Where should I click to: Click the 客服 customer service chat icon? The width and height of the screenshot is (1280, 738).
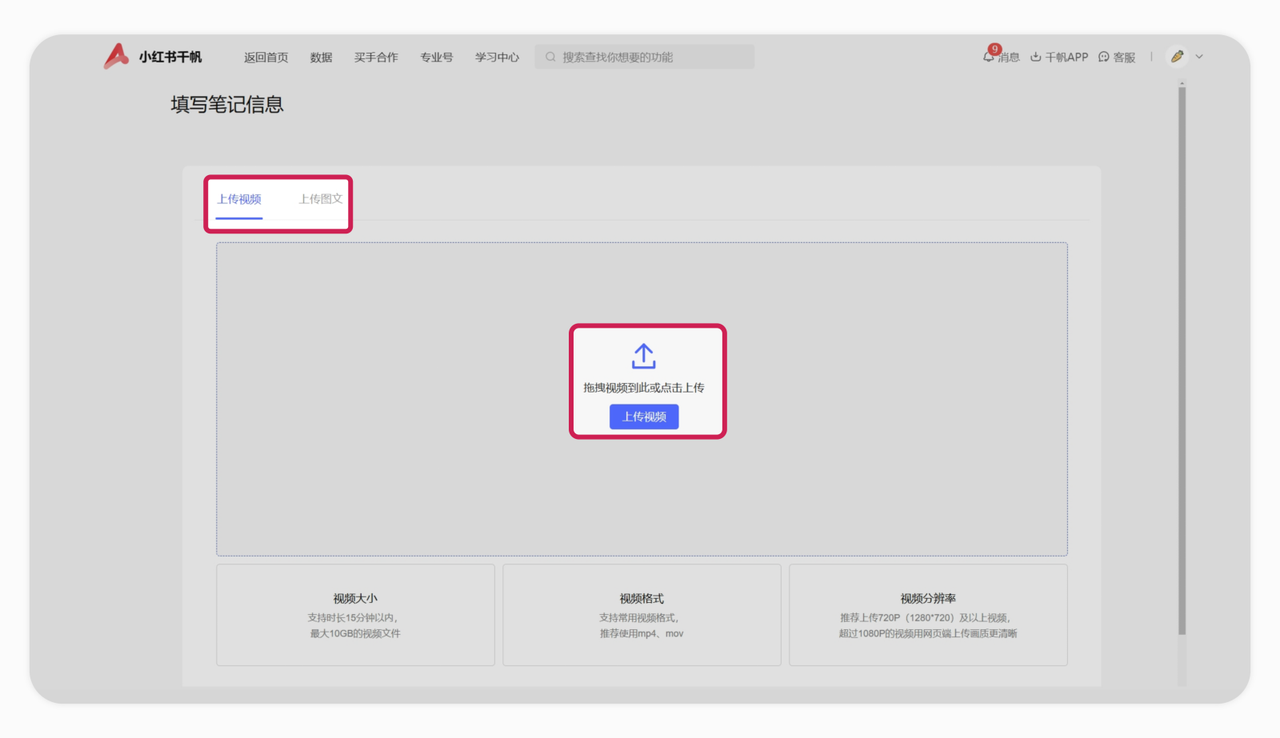point(1104,57)
